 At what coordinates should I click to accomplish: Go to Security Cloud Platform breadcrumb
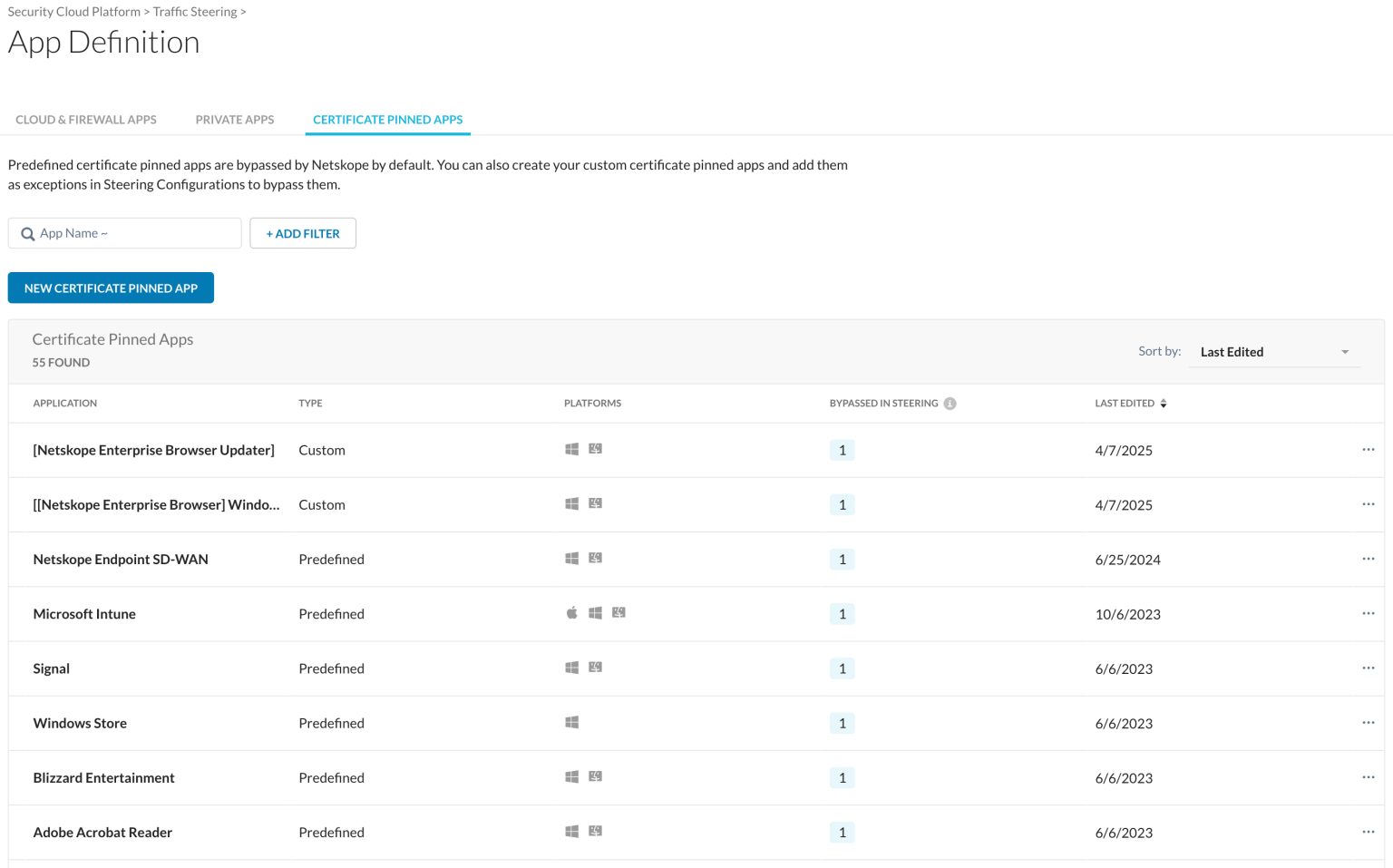74,12
